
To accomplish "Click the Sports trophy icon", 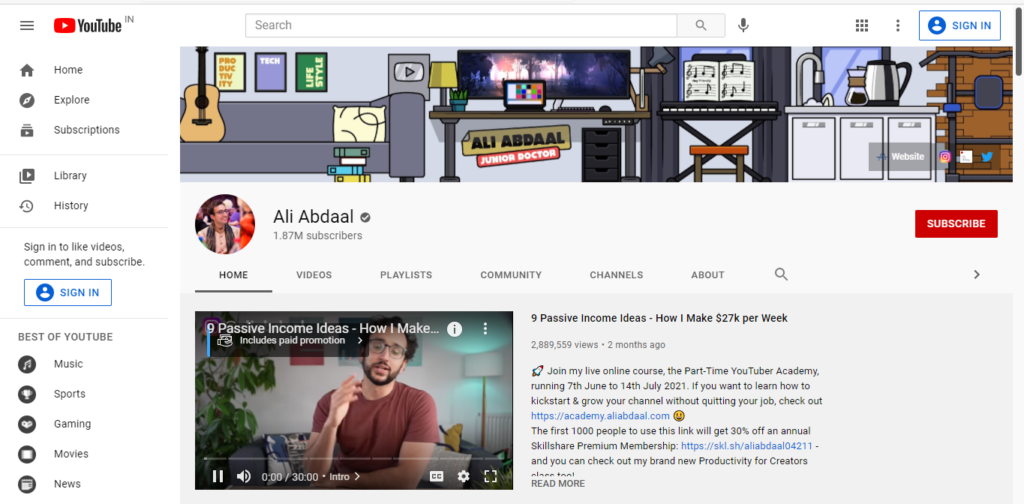I will (x=27, y=394).
